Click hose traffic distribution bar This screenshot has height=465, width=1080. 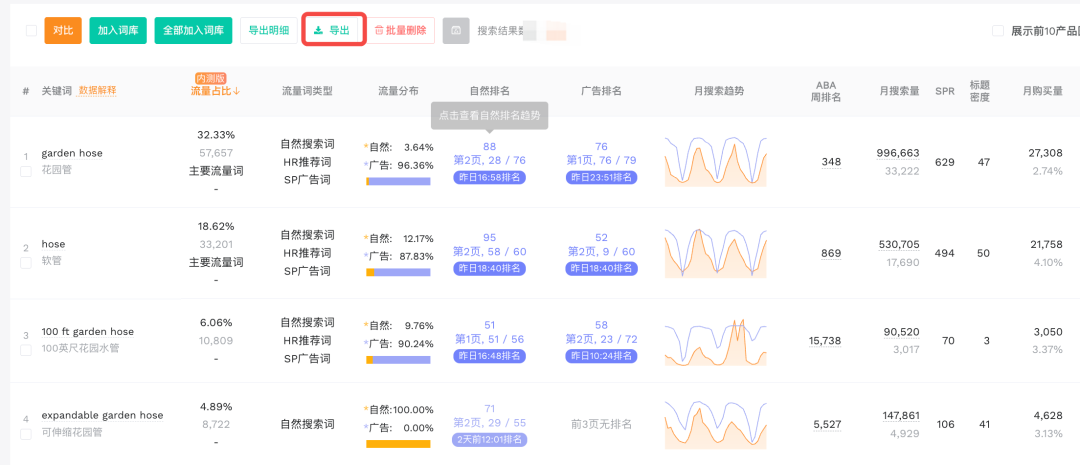[x=398, y=272]
